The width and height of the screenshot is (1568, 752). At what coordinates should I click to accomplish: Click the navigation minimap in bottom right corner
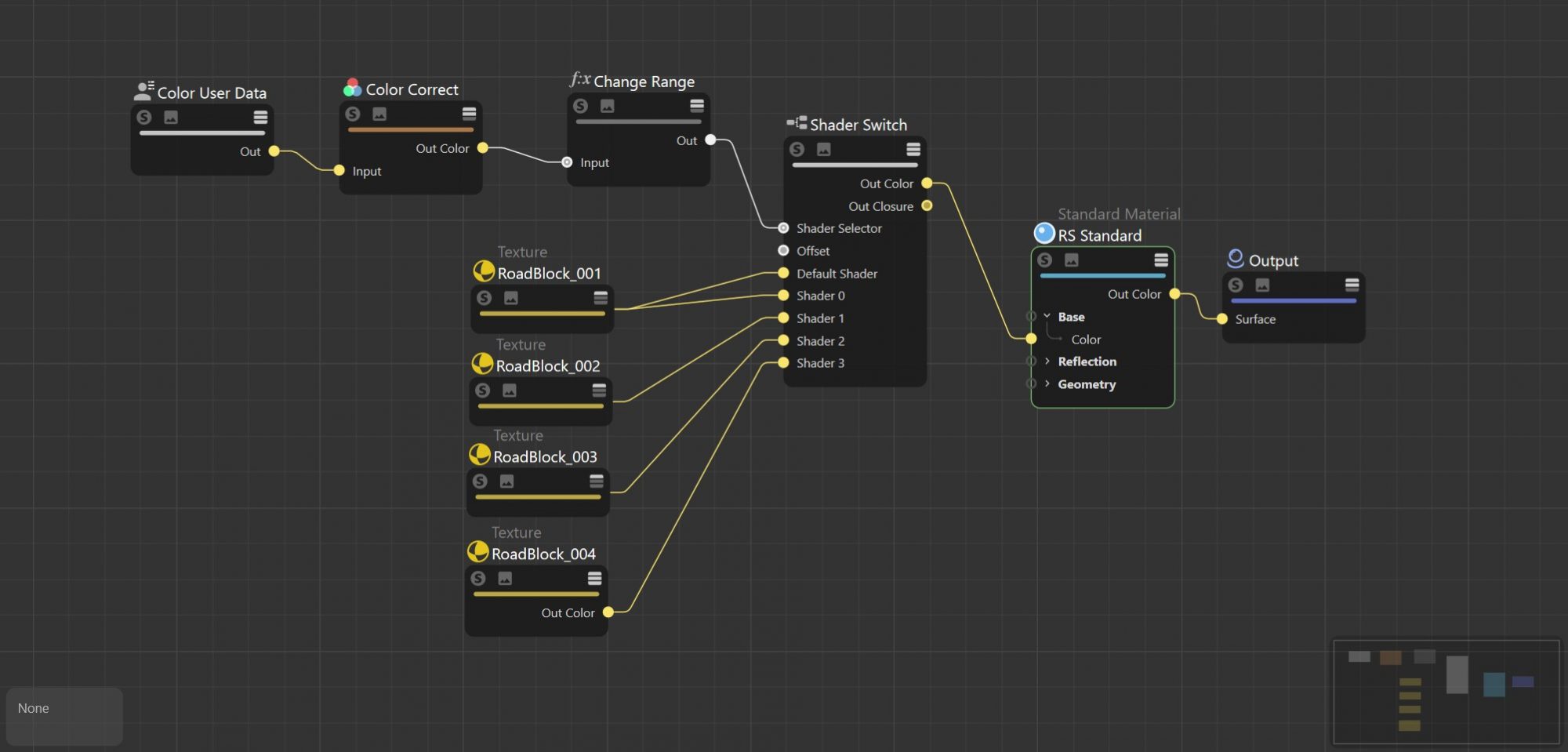pyautogui.click(x=1446, y=691)
